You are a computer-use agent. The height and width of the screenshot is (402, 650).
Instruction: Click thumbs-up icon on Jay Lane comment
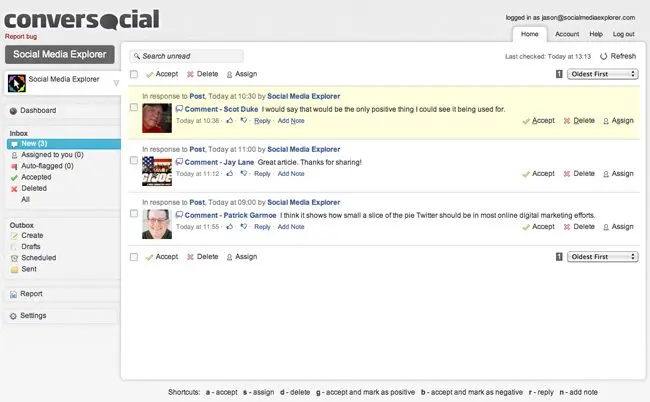tap(230, 174)
